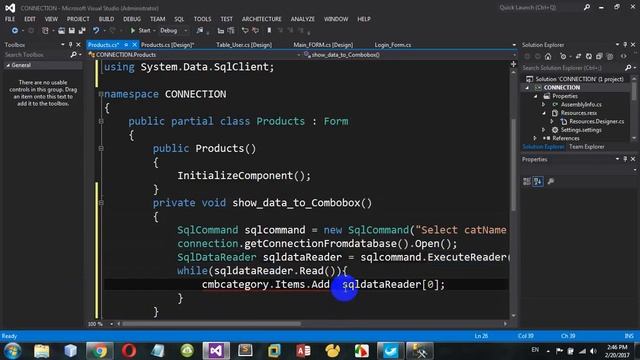Click the Undo toolbar icon

coord(96,31)
